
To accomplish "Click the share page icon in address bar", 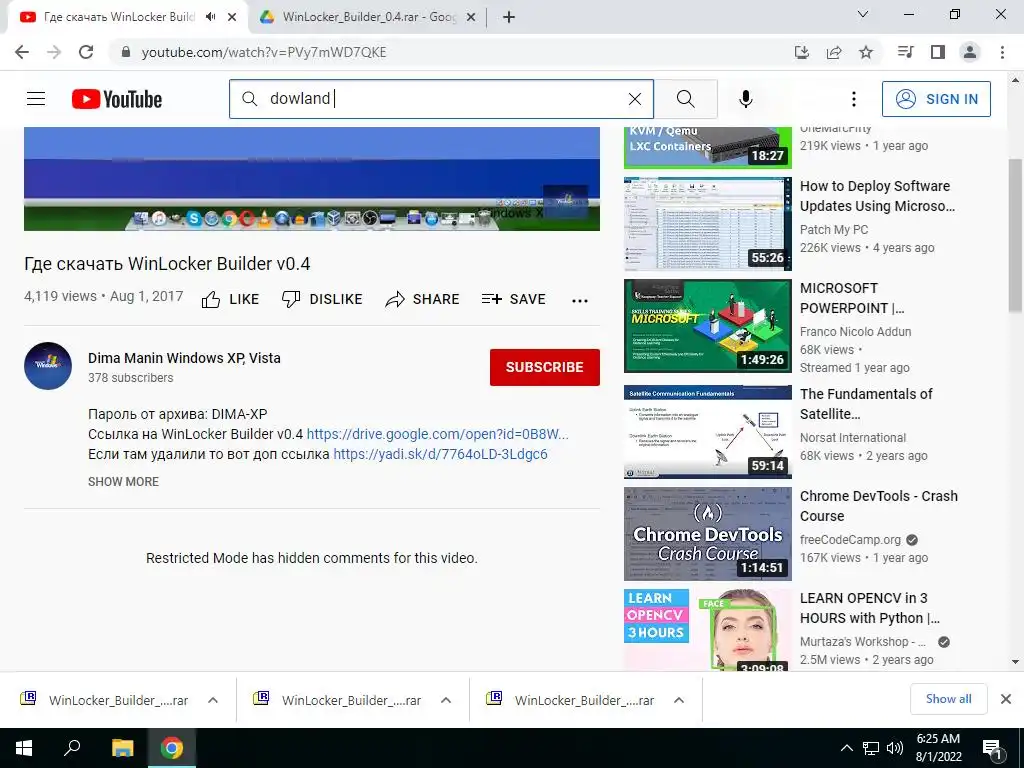I will (834, 52).
